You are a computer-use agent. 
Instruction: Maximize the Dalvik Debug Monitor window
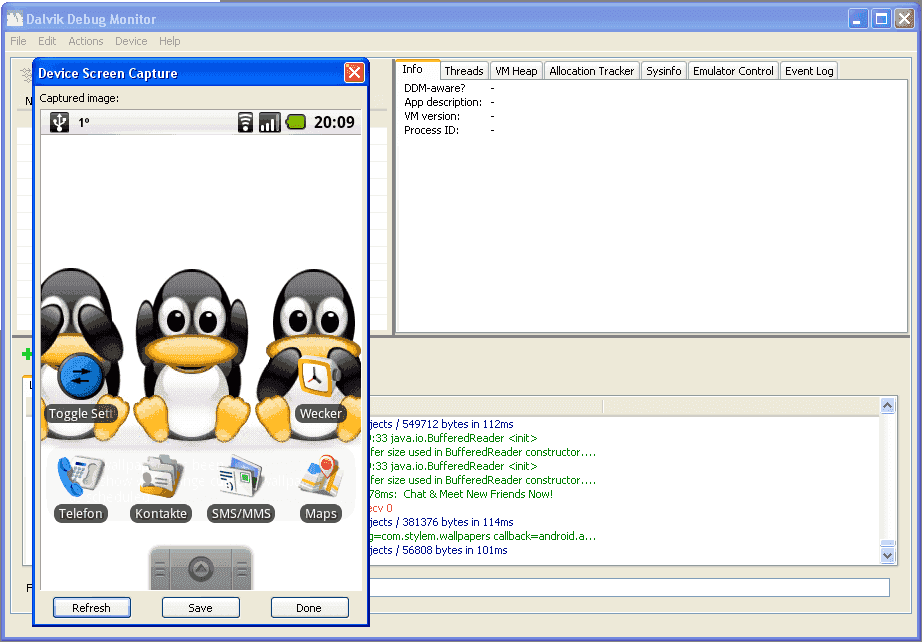tap(881, 19)
